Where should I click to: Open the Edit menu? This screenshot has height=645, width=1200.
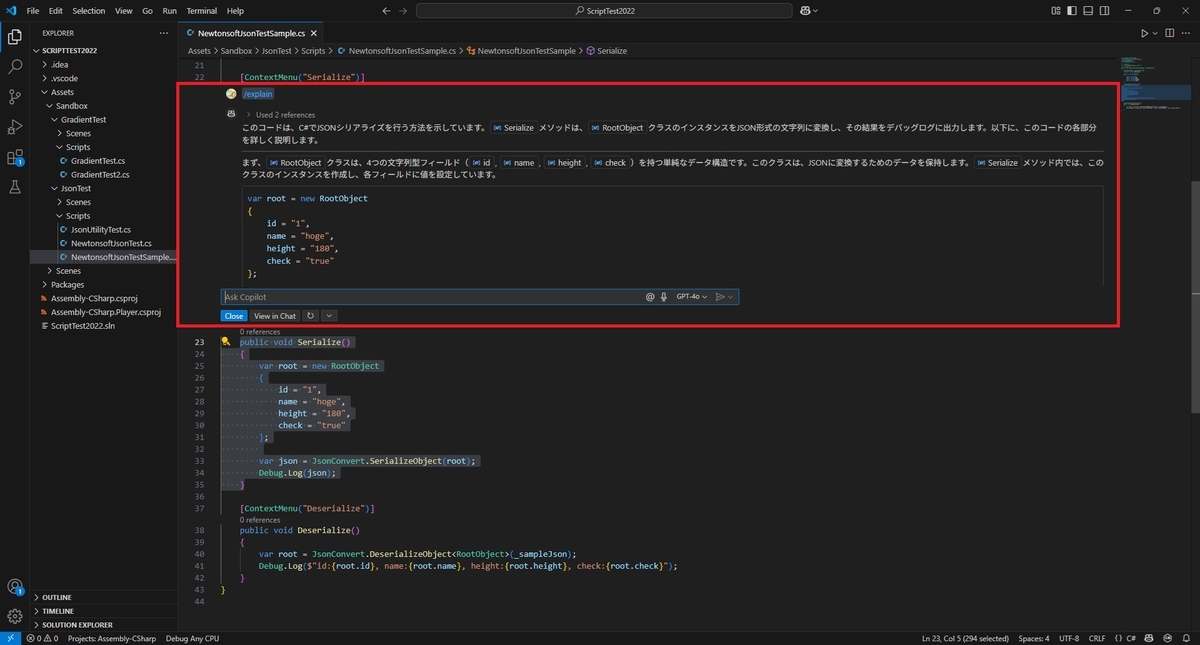click(x=55, y=10)
